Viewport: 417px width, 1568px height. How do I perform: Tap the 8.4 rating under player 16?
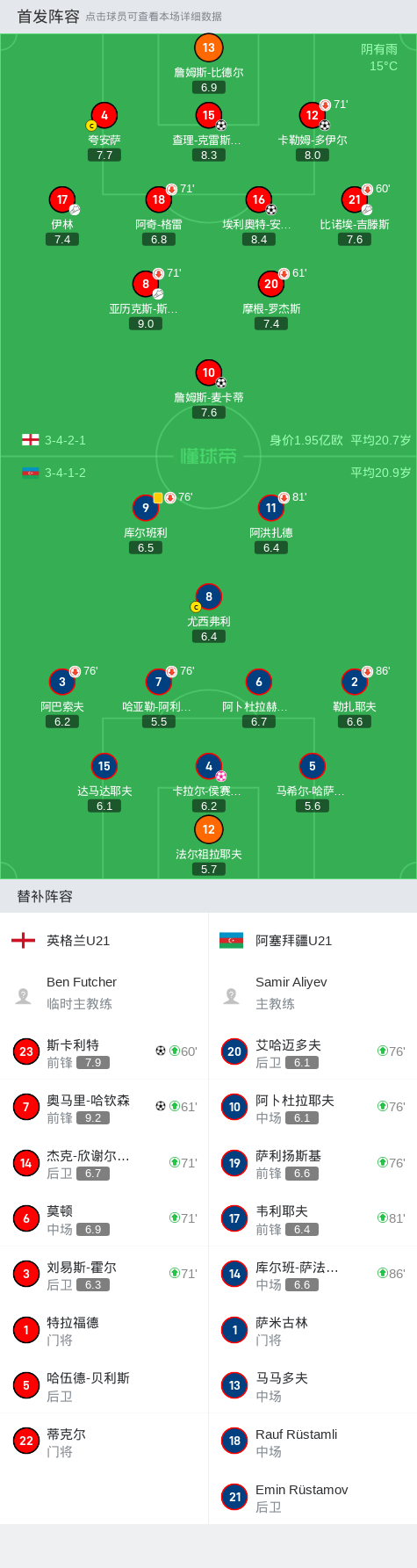(x=259, y=239)
